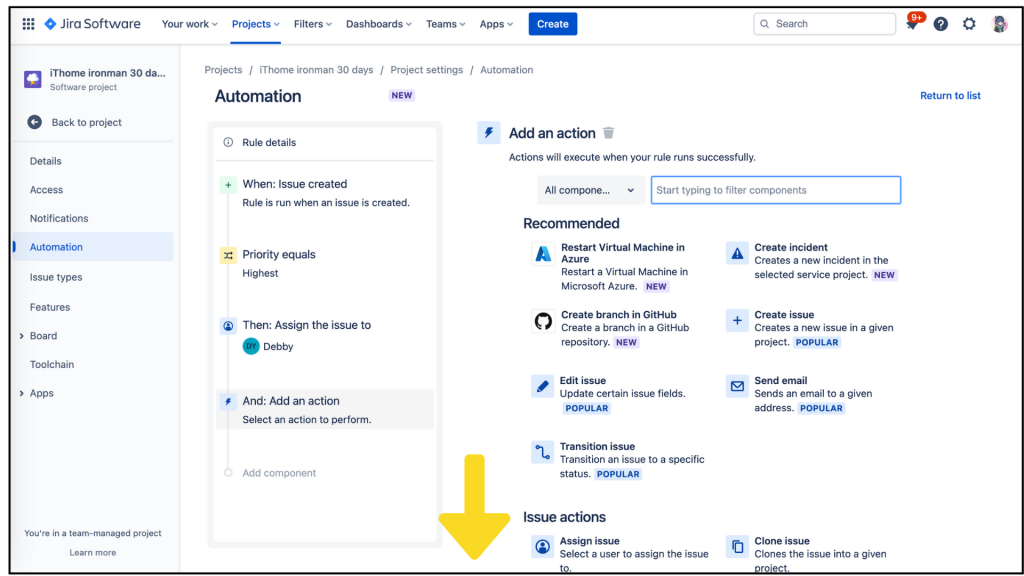The height and width of the screenshot is (576, 1024).
Task: Click the blue Create button
Action: 552,24
